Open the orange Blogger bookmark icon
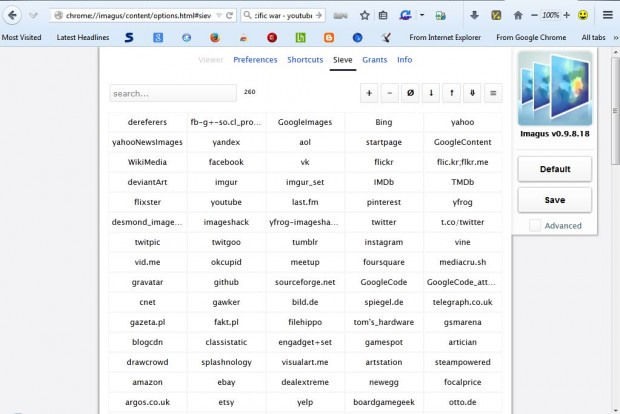Image resolution: width=620 pixels, height=414 pixels. click(x=329, y=38)
